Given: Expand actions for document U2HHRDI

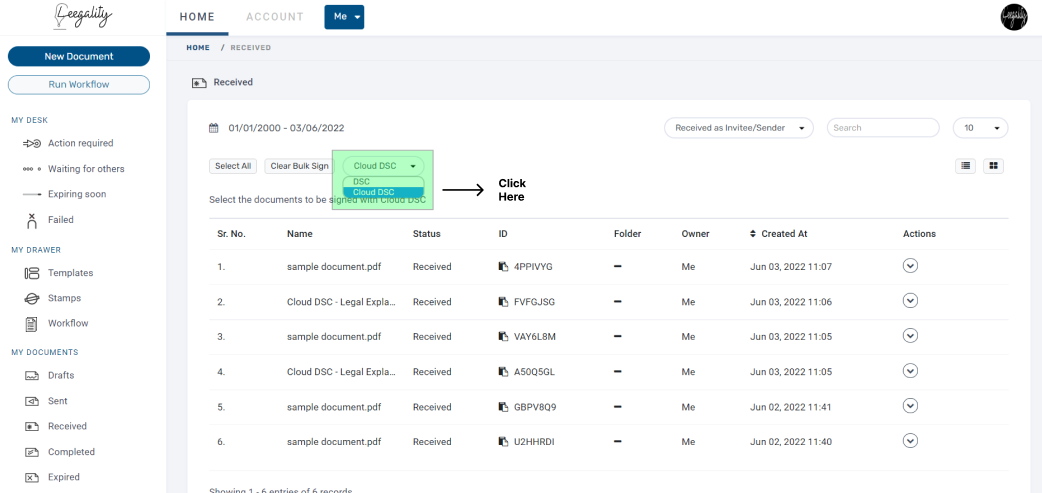Looking at the screenshot, I should pyautogui.click(x=910, y=441).
